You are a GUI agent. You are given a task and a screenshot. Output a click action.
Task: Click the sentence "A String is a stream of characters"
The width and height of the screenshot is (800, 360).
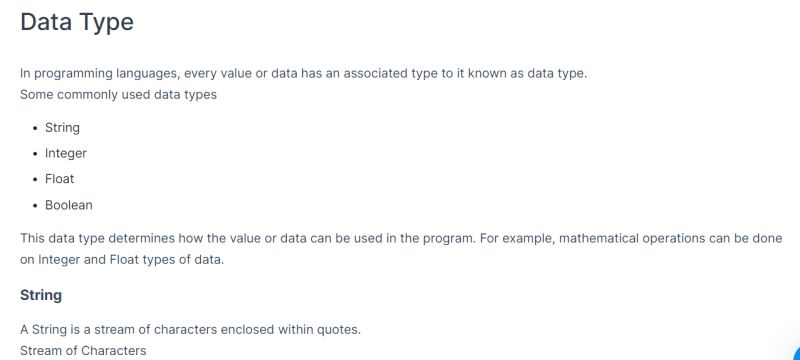click(x=118, y=329)
